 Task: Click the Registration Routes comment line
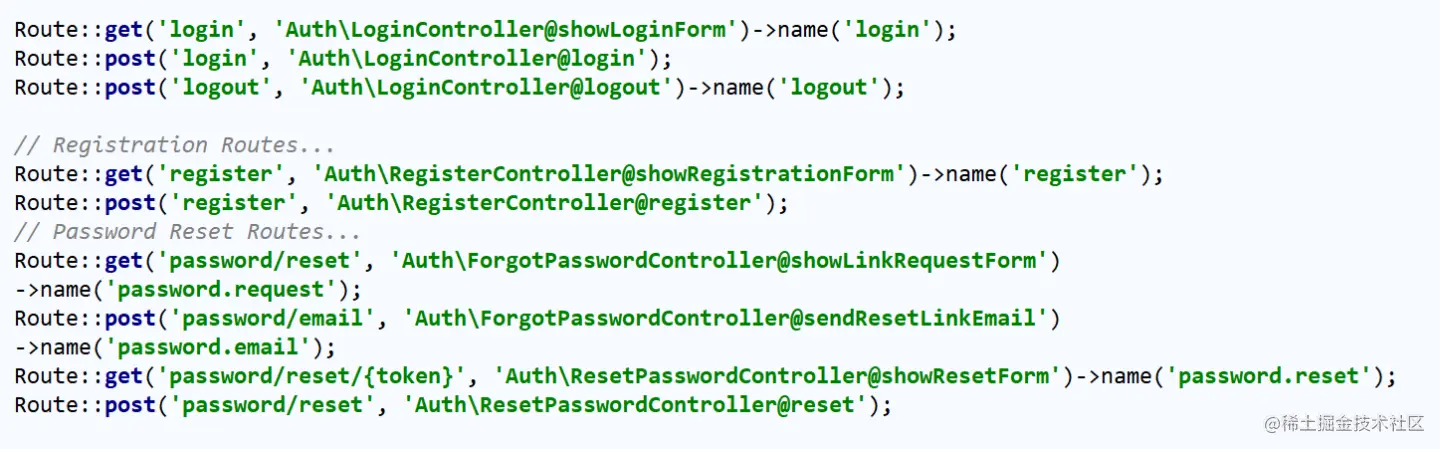tap(175, 145)
